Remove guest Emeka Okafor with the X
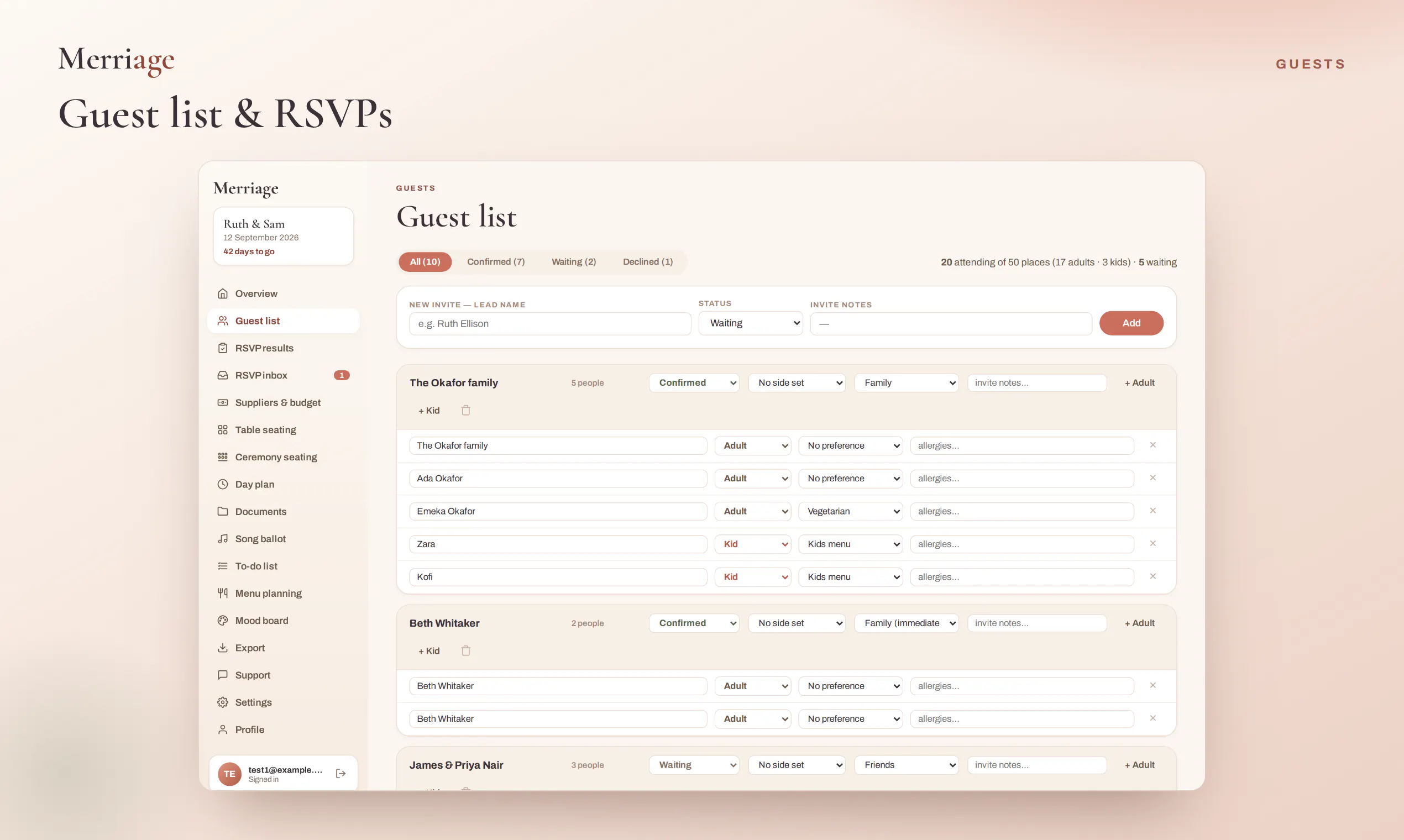Viewport: 1404px width, 840px height. pyautogui.click(x=1152, y=511)
